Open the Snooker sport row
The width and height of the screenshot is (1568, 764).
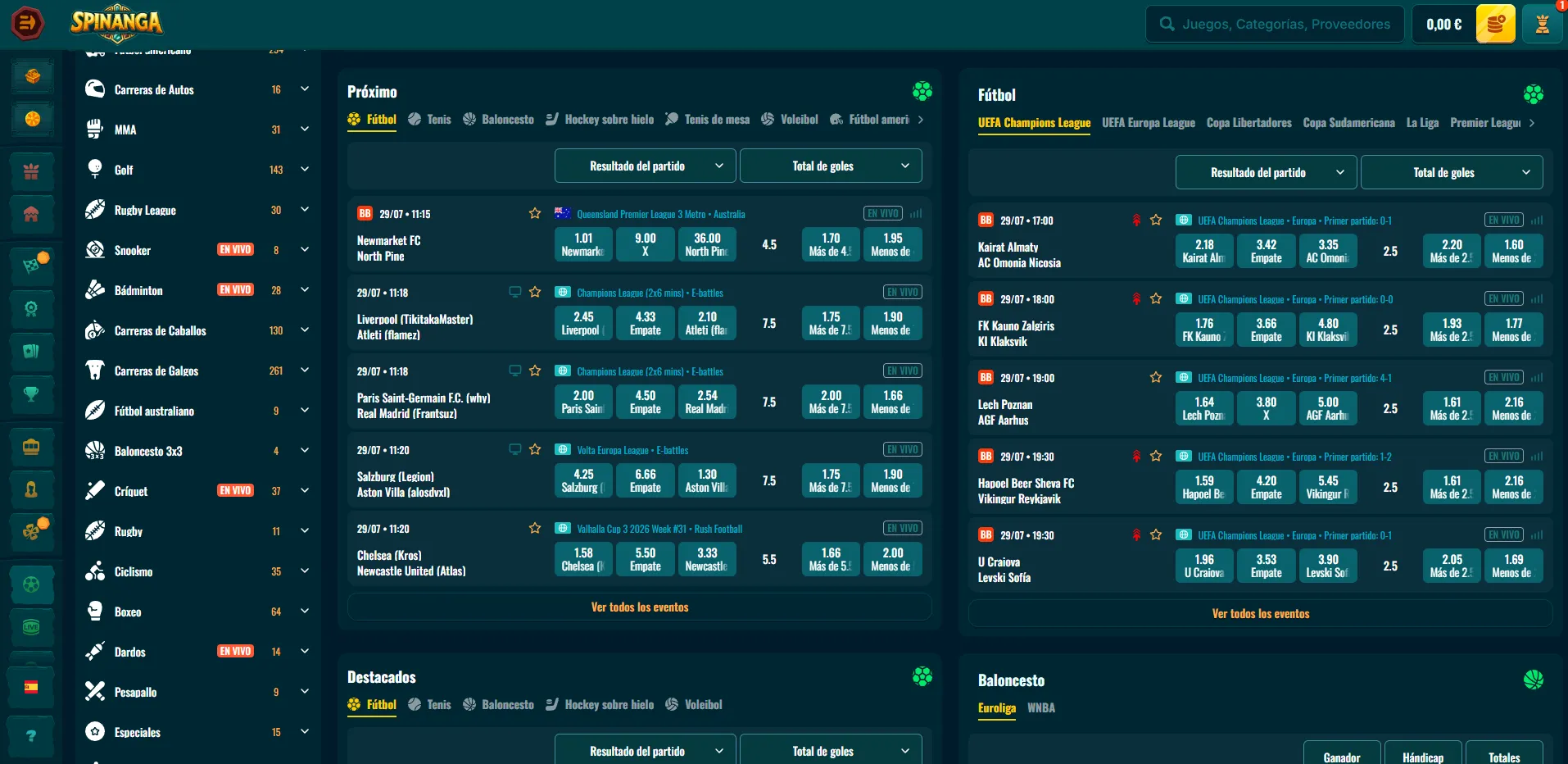(x=197, y=249)
